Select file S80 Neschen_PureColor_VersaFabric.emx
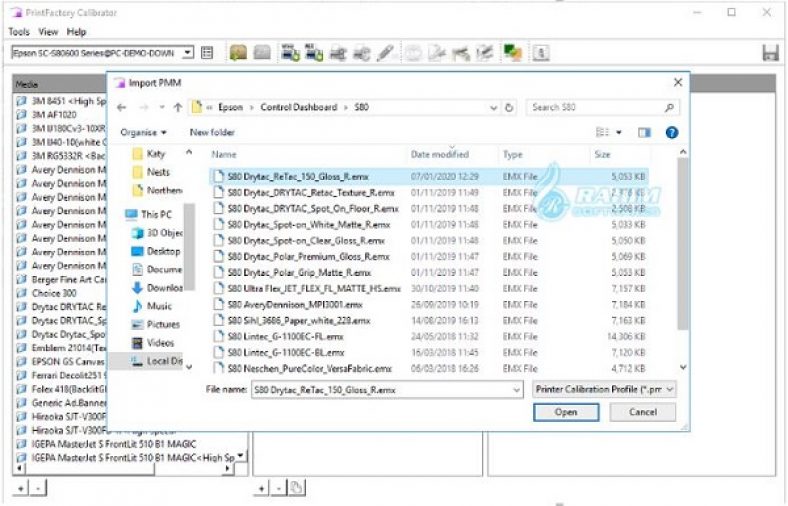 pyautogui.click(x=429, y=368)
